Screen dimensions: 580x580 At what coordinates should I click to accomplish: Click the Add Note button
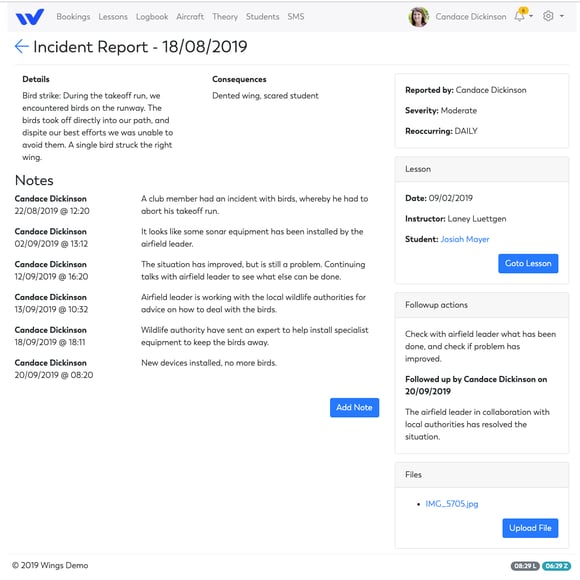coord(354,407)
